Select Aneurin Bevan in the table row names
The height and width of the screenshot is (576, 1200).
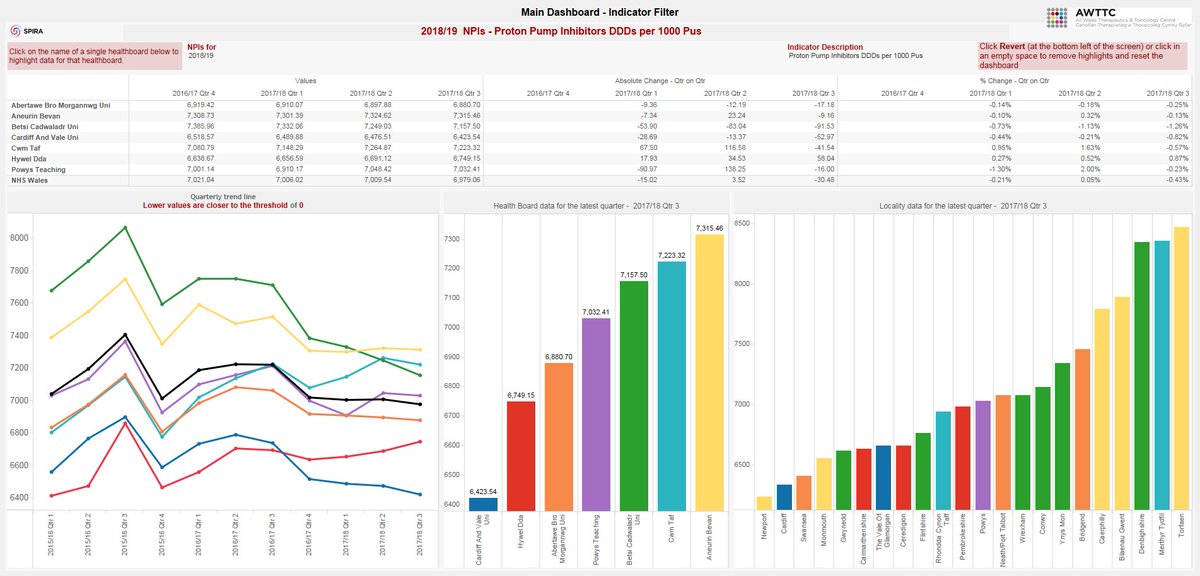click(x=38, y=115)
